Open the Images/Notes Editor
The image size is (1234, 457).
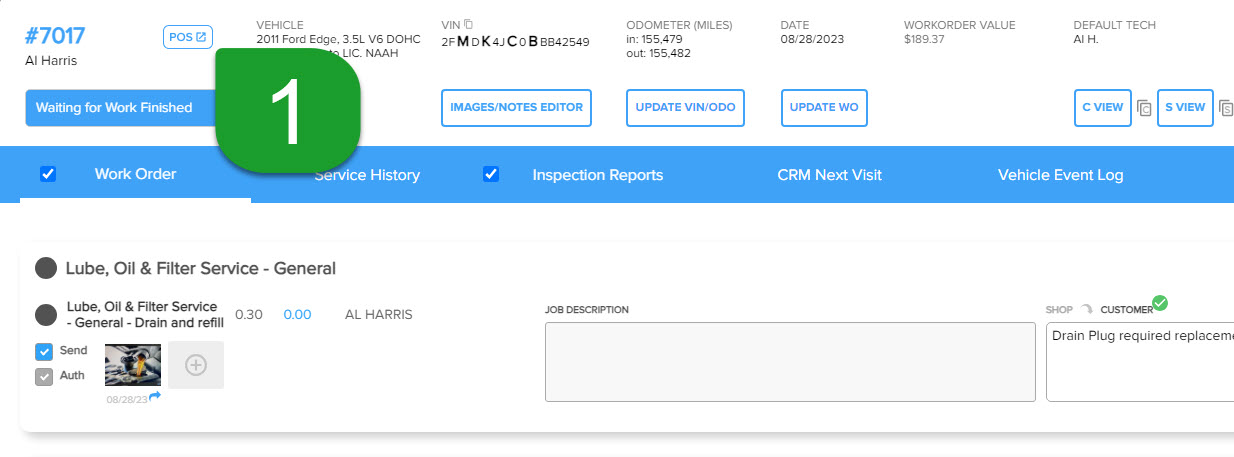(516, 108)
